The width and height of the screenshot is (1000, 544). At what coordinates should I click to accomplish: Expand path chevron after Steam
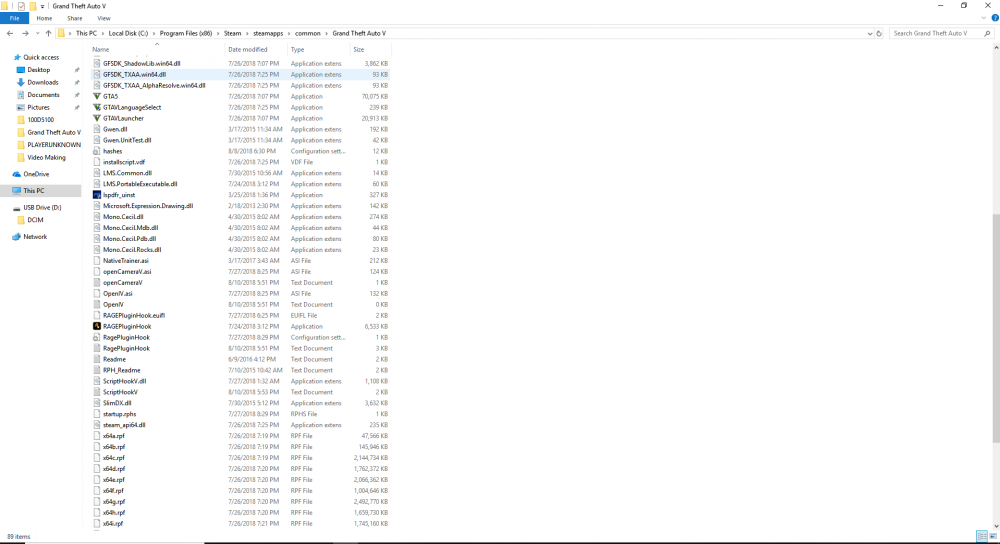[247, 33]
